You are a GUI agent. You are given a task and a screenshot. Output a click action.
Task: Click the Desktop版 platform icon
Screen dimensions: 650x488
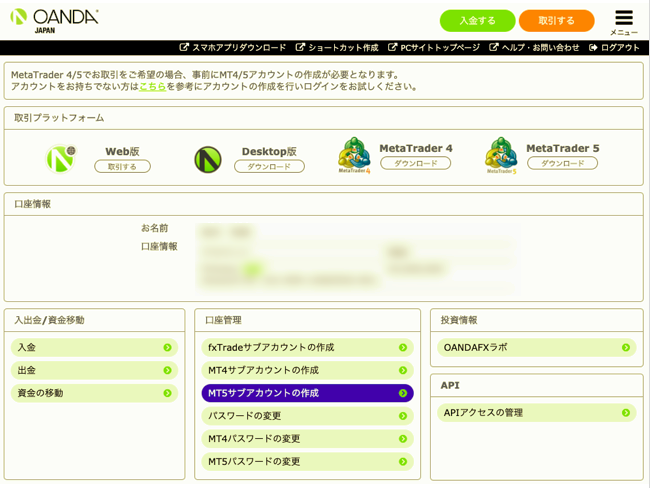point(208,159)
